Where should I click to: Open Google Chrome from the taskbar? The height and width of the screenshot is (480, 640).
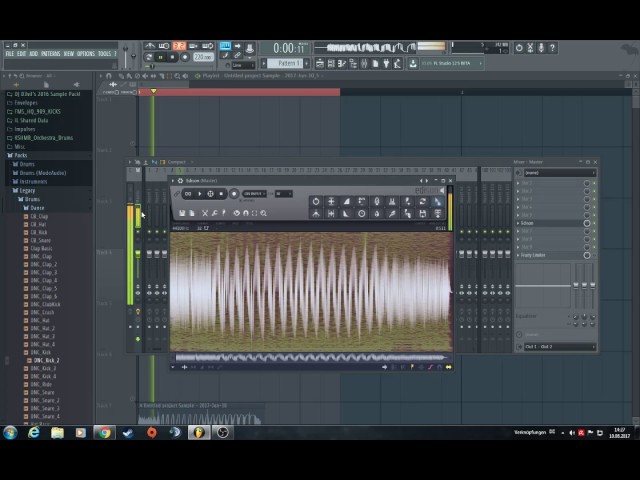[x=104, y=433]
